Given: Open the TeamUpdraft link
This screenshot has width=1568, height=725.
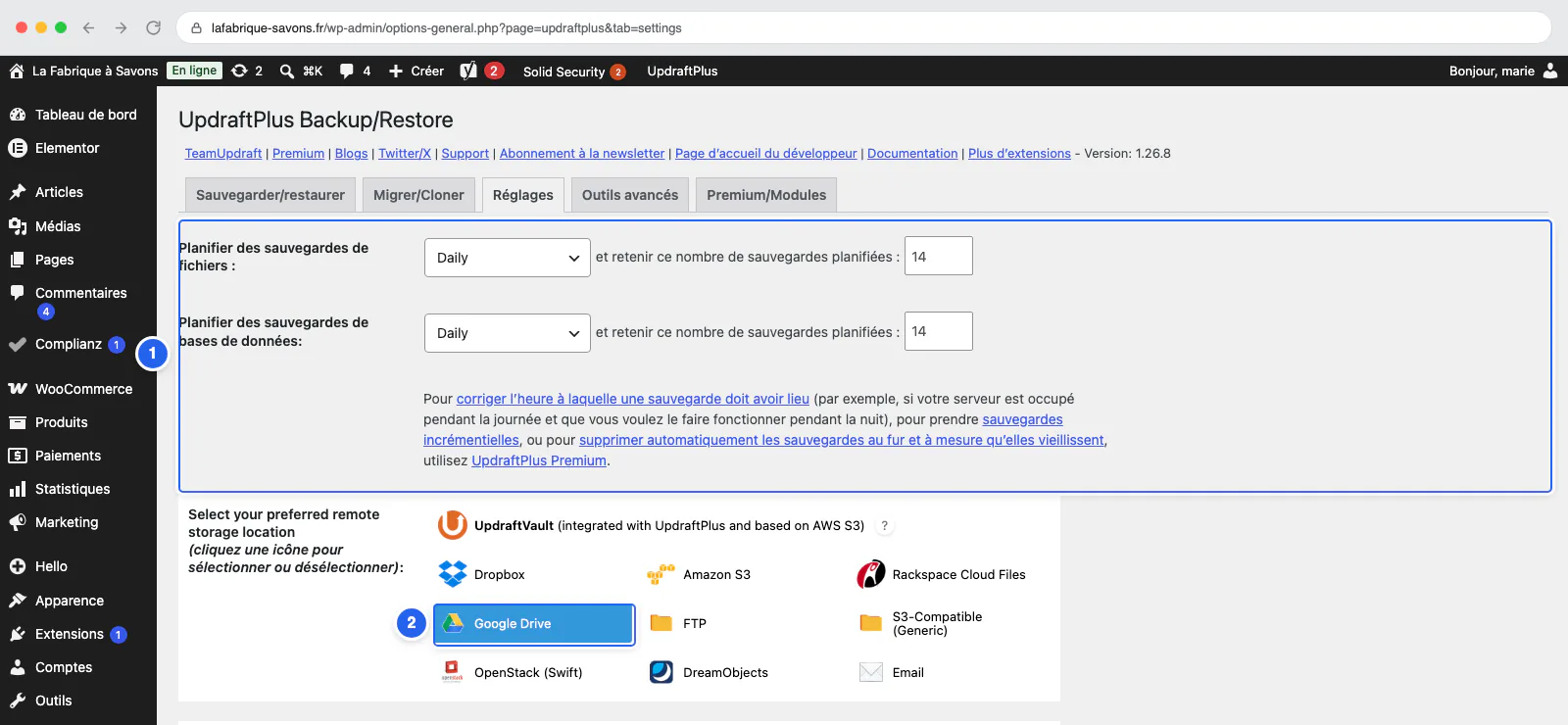Looking at the screenshot, I should (x=223, y=154).
